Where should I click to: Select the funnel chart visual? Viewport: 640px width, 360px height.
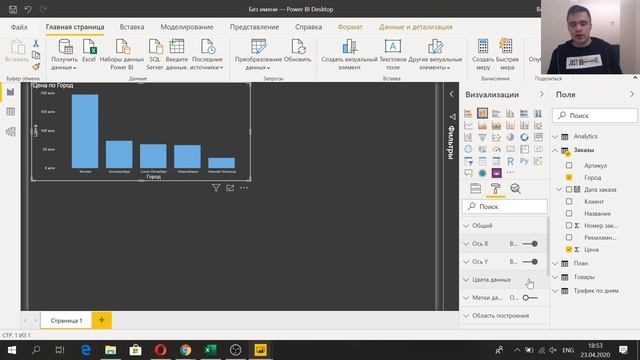482,137
